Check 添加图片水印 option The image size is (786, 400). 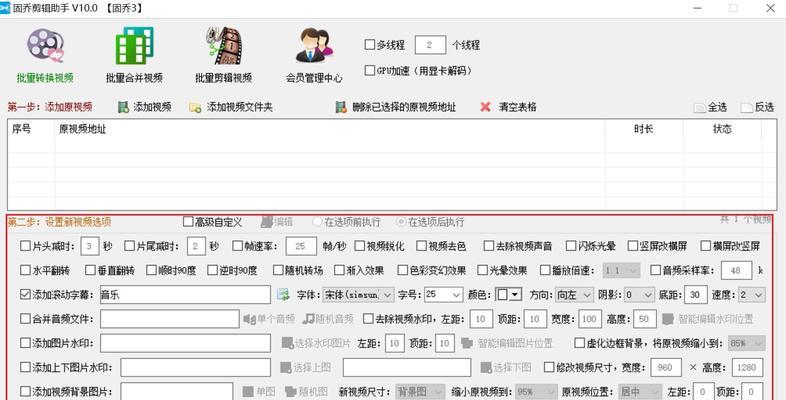(25, 343)
